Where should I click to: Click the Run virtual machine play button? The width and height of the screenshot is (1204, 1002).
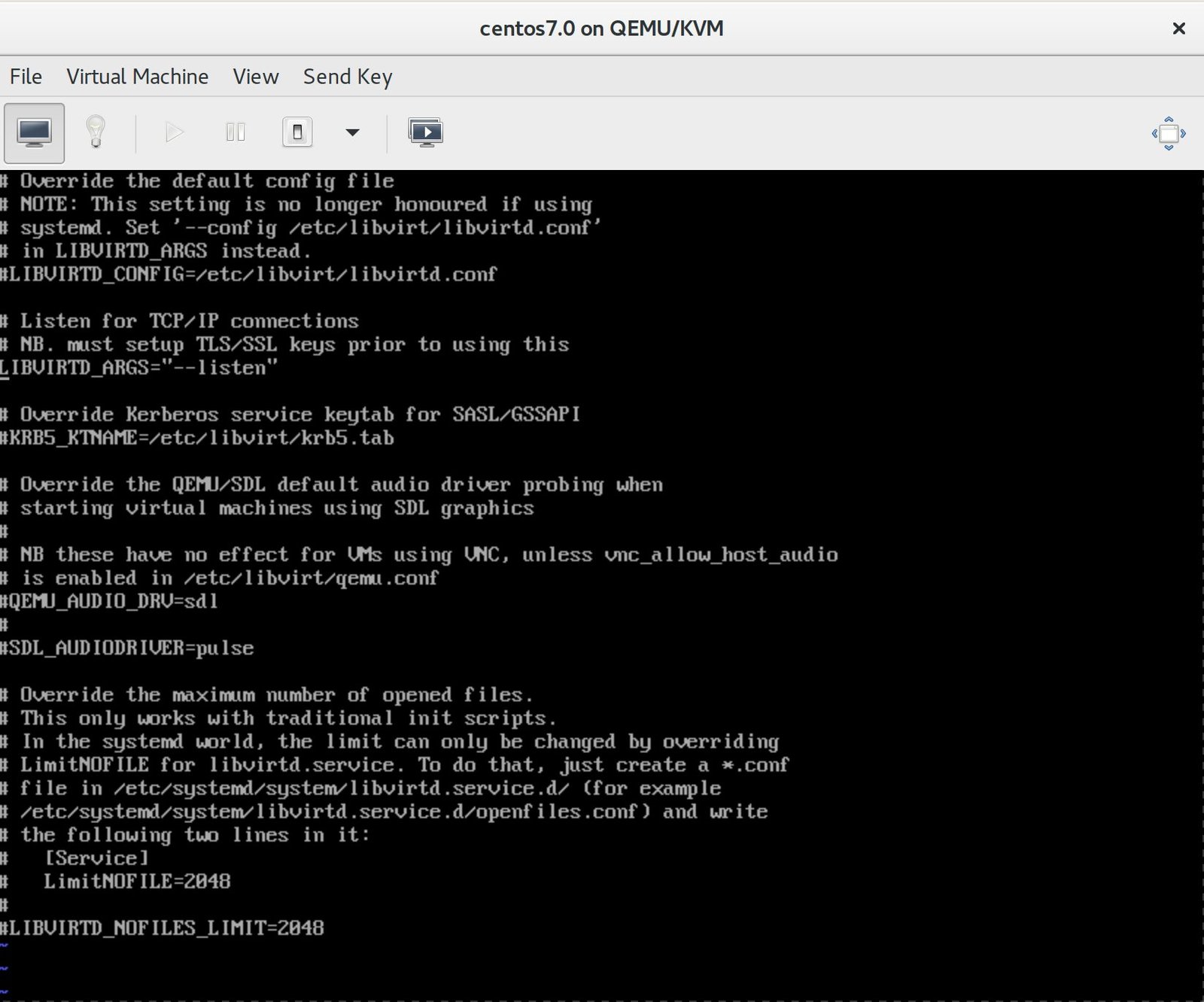[174, 133]
